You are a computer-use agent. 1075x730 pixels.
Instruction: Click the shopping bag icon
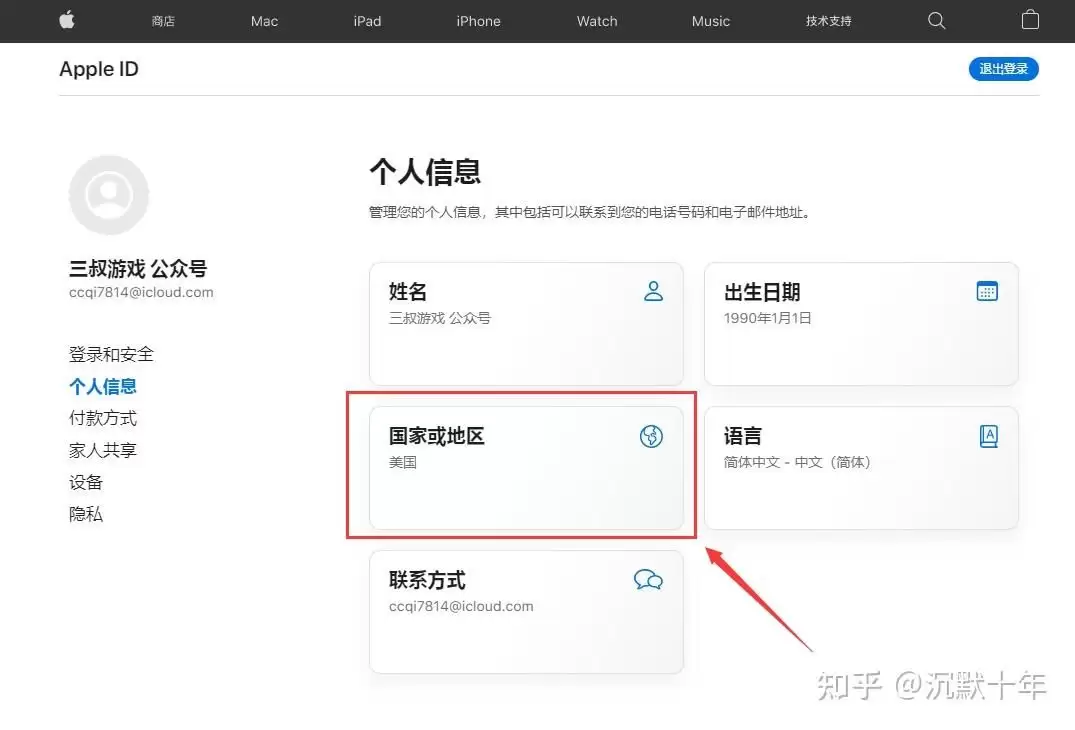(1030, 20)
